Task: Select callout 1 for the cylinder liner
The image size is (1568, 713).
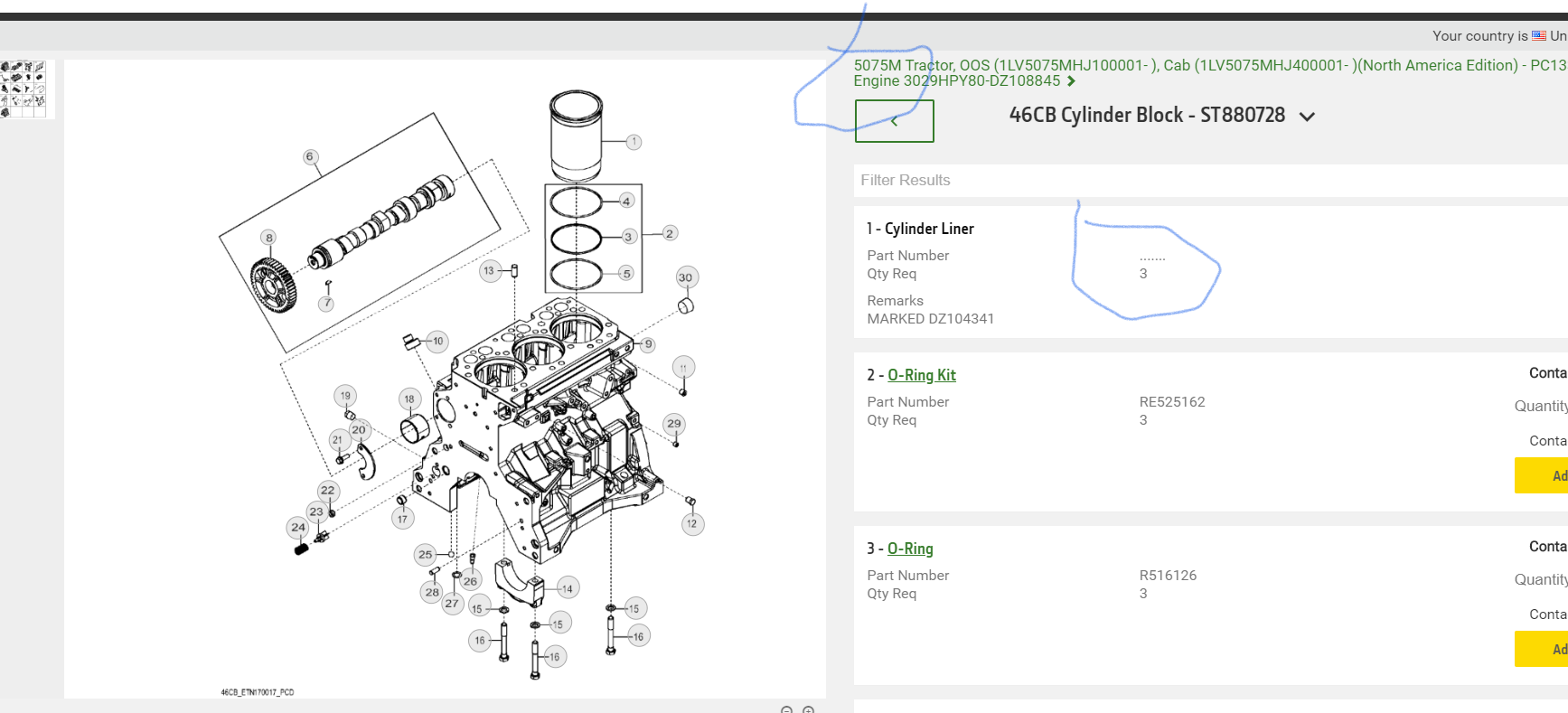Action: pyautogui.click(x=634, y=142)
